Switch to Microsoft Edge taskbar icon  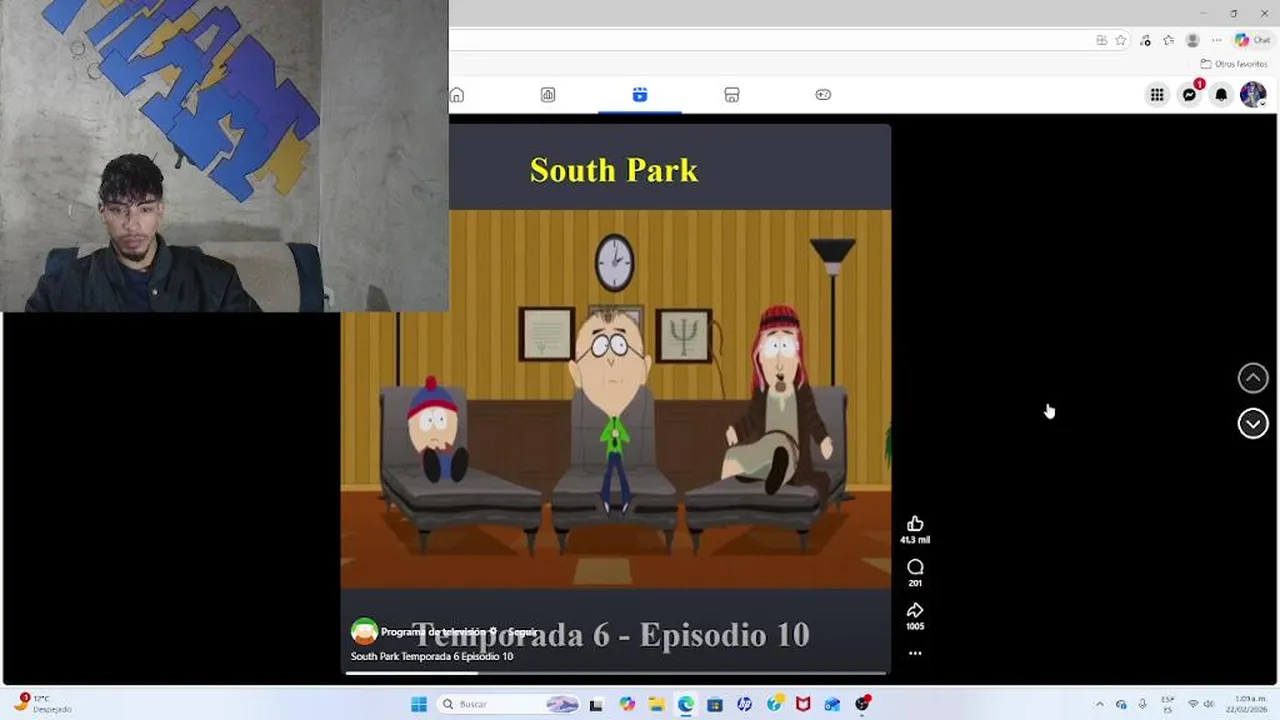pyautogui.click(x=686, y=704)
